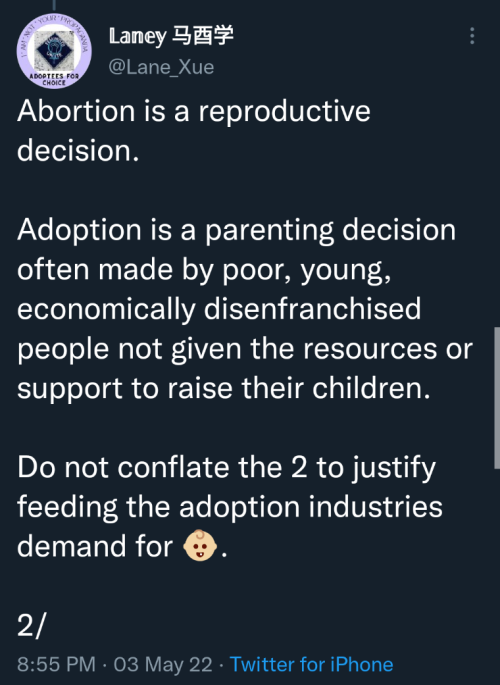500x685 pixels.
Task: Click the "2/" thread counter text
Action: click(x=31, y=625)
